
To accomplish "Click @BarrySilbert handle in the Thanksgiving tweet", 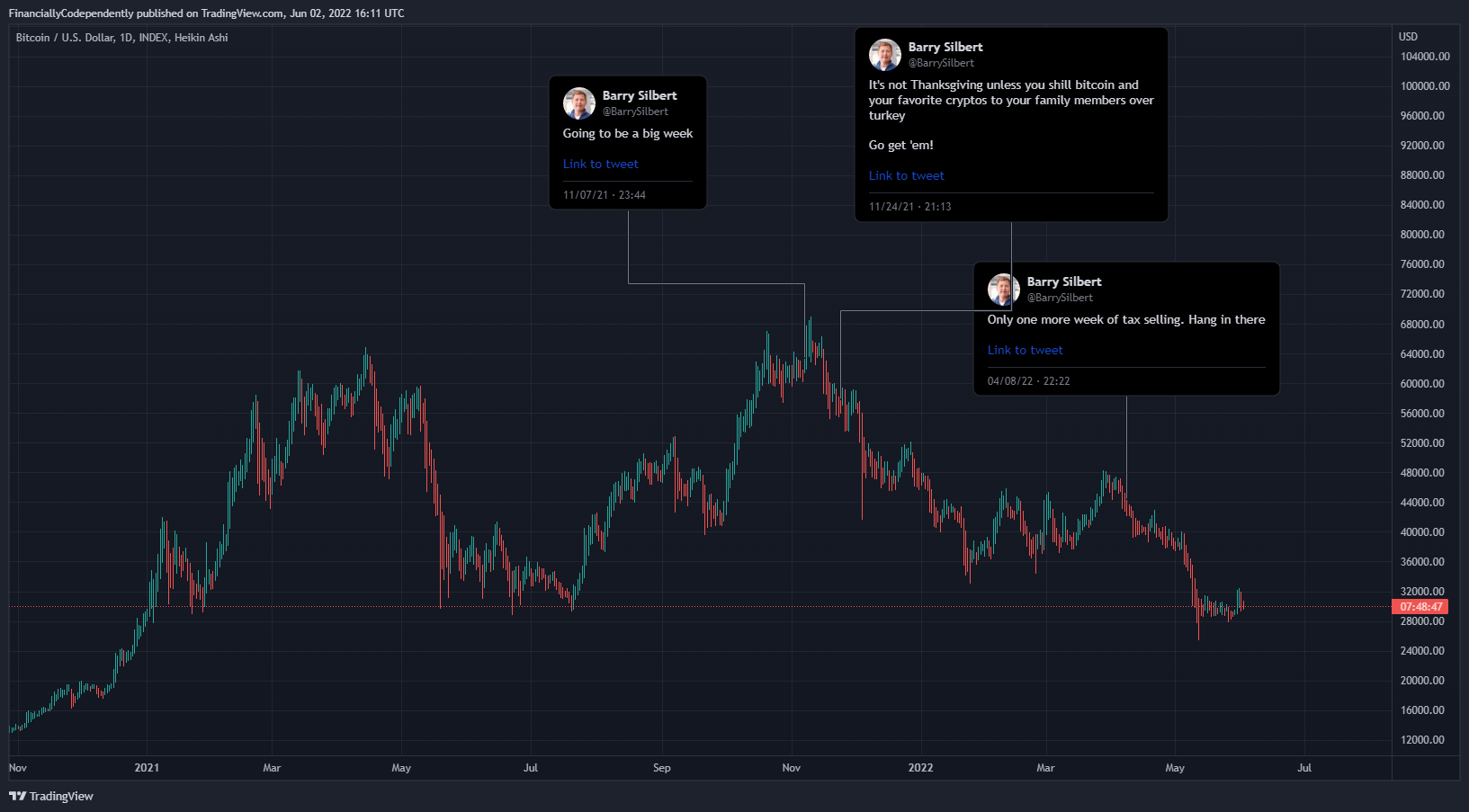I will (x=941, y=63).
